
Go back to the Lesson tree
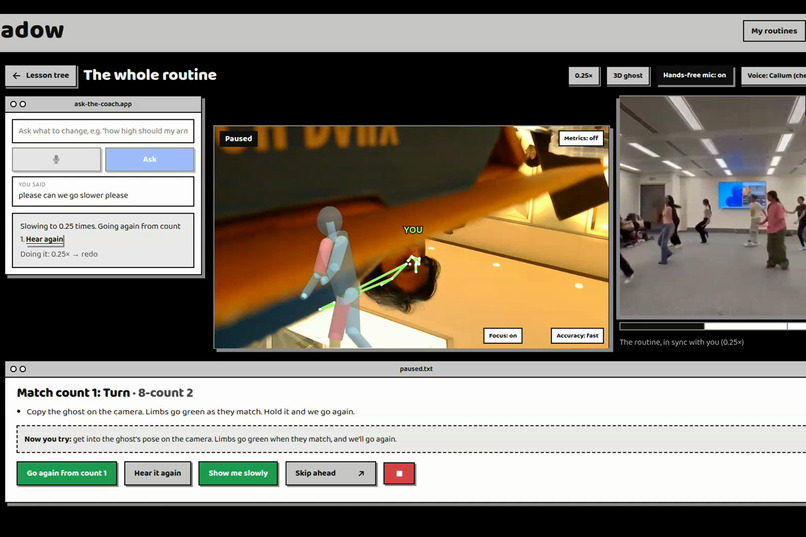[41, 76]
